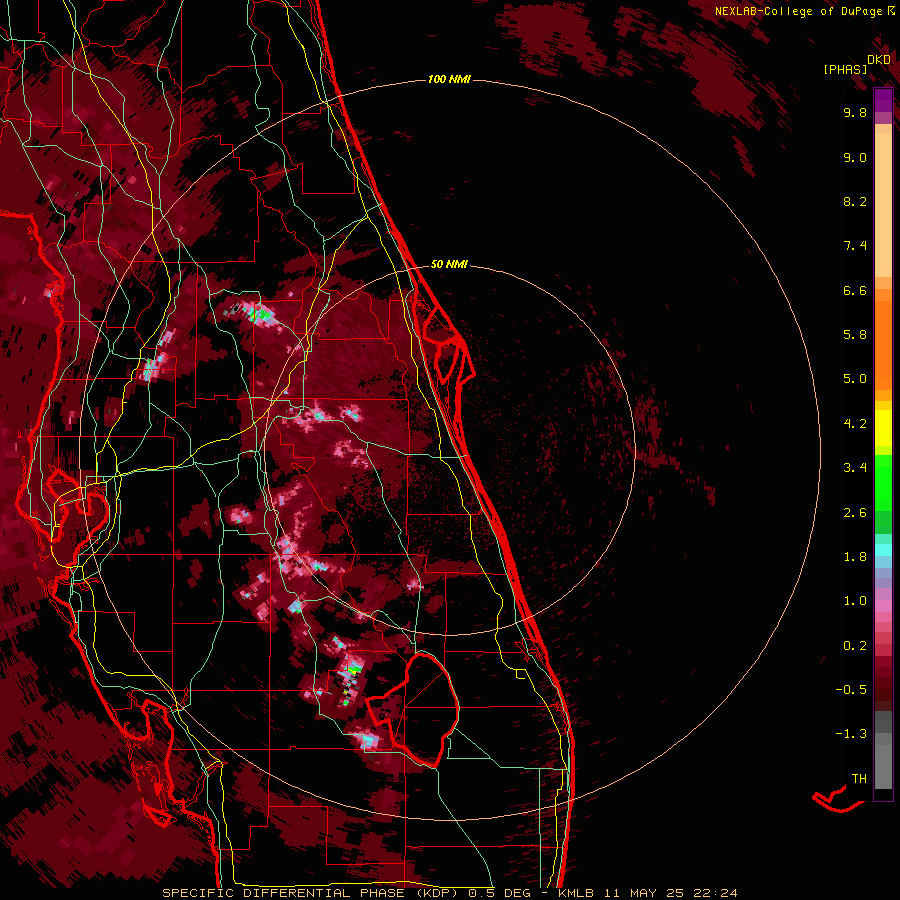Click the 22:24 timestamp

[x=715, y=893]
